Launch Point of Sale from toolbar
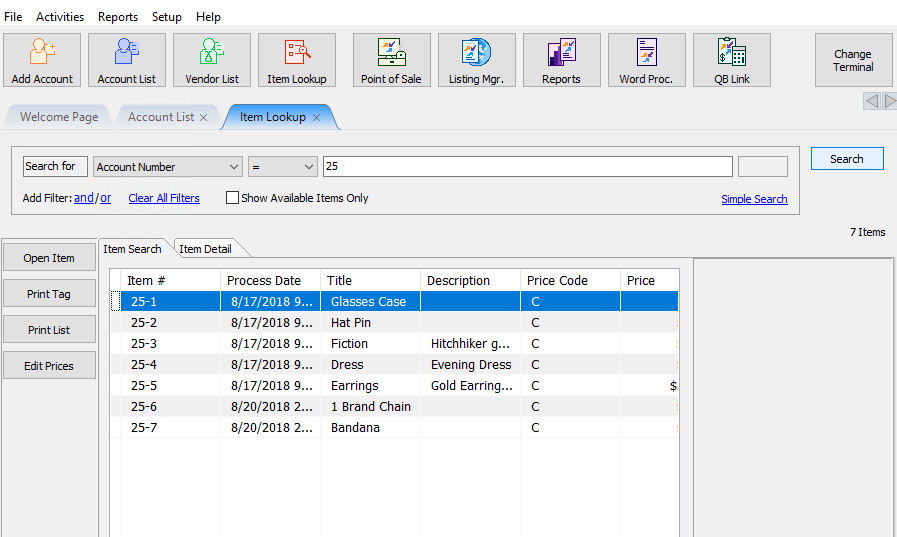 (x=391, y=60)
